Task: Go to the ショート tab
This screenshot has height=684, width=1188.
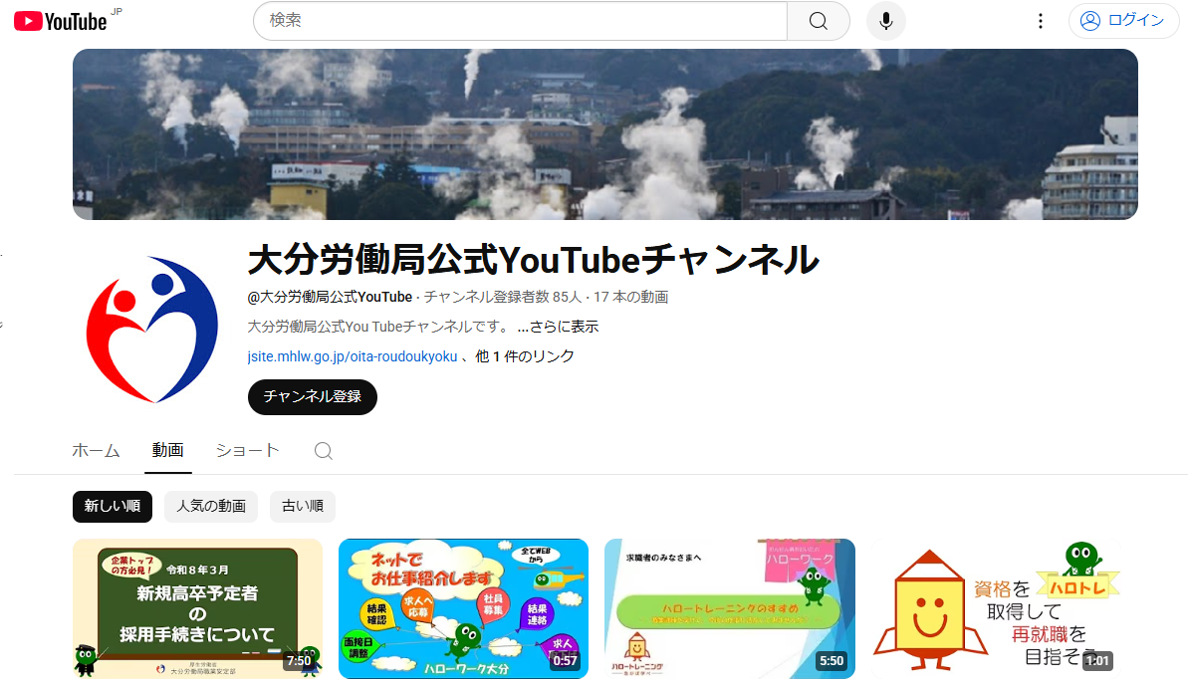Action: 247,451
